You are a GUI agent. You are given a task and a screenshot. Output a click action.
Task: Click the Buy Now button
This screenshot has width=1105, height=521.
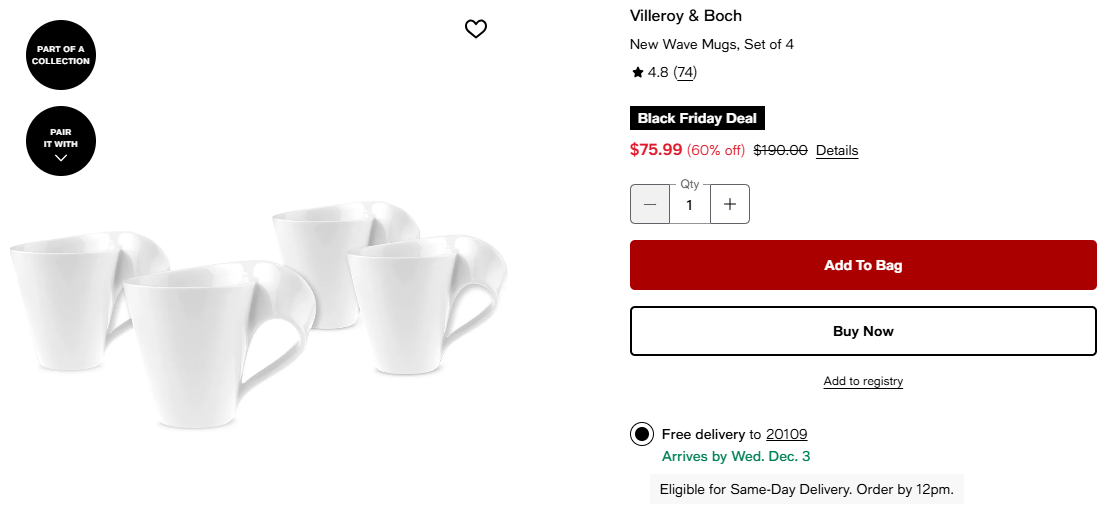(863, 331)
